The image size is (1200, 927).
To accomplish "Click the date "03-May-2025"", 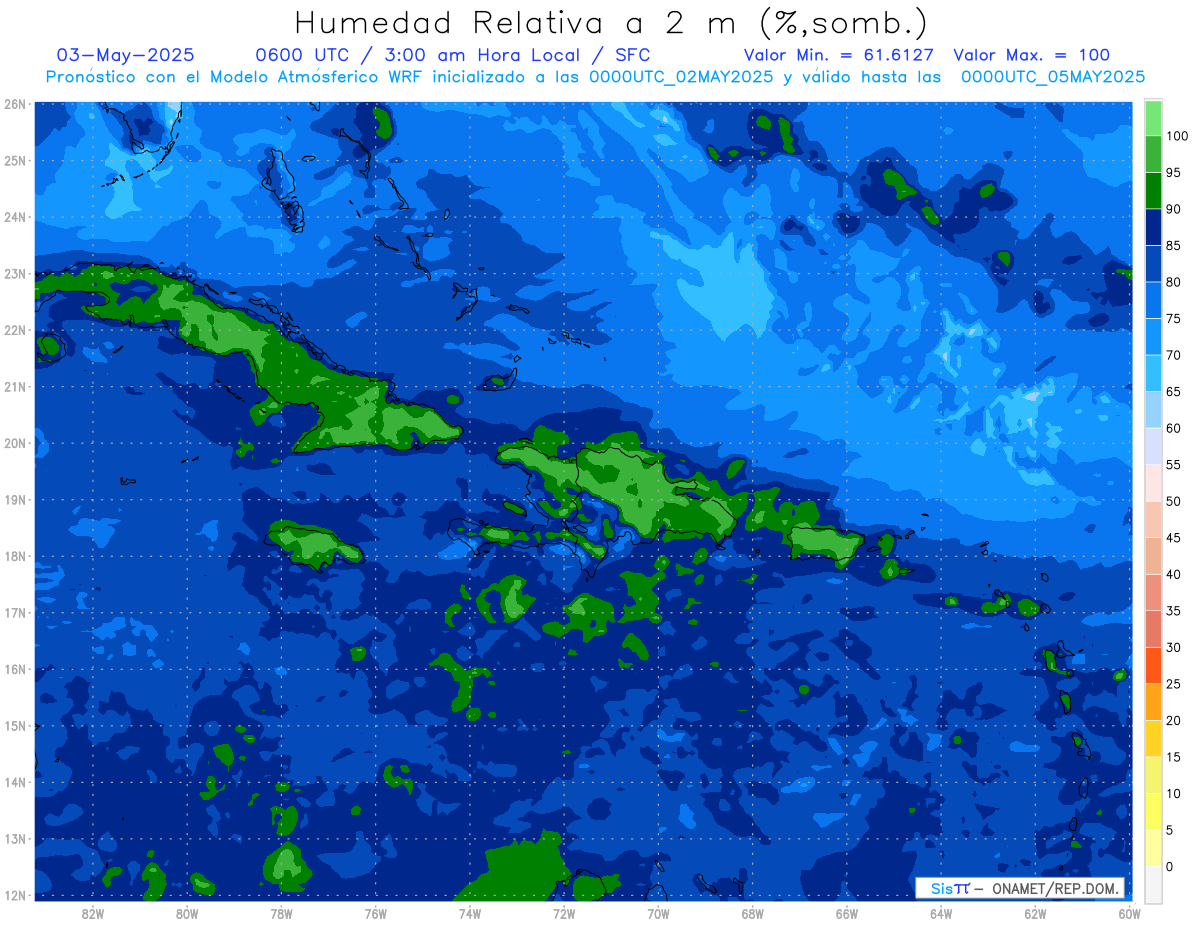I will click(126, 55).
